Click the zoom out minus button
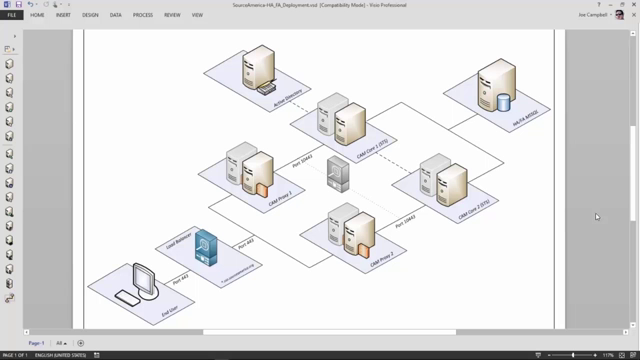 pos(549,355)
